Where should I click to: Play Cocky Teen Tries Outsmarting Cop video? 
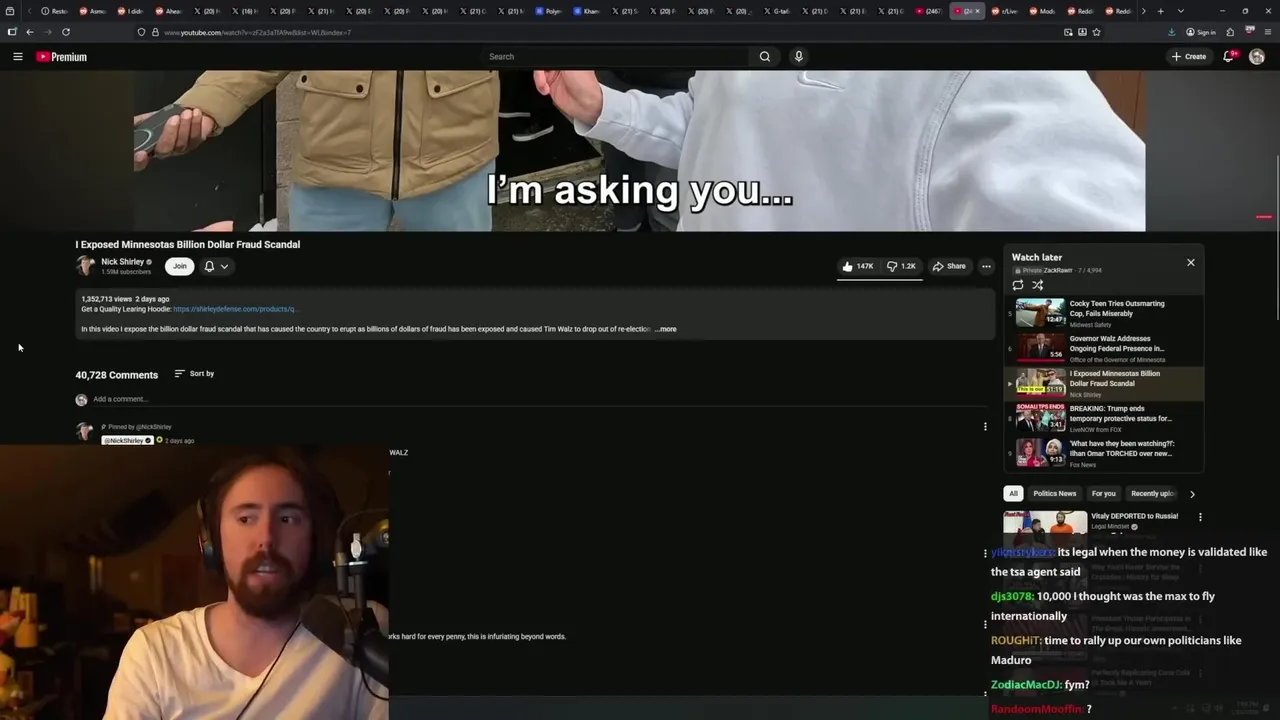[x=1104, y=313]
